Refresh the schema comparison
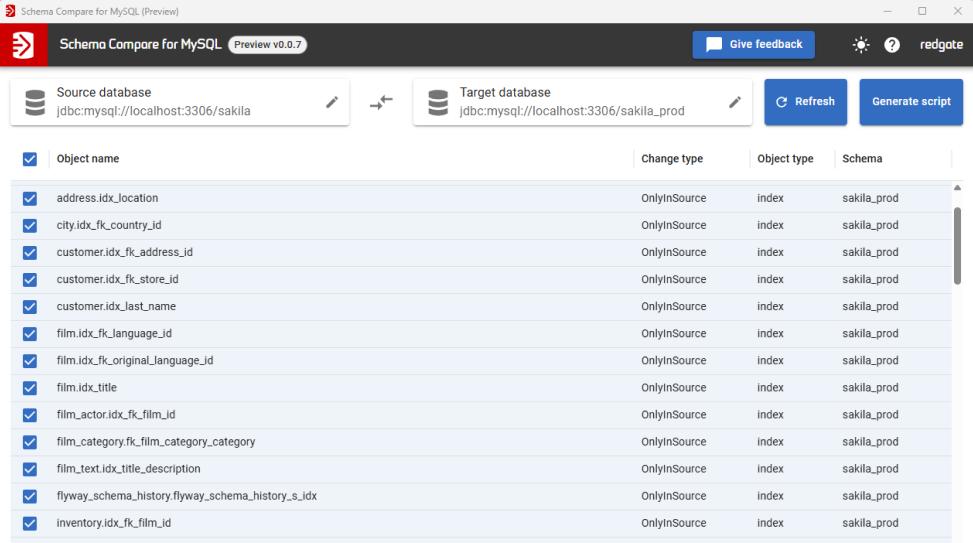Image resolution: width=973 pixels, height=543 pixels. pyautogui.click(x=805, y=102)
